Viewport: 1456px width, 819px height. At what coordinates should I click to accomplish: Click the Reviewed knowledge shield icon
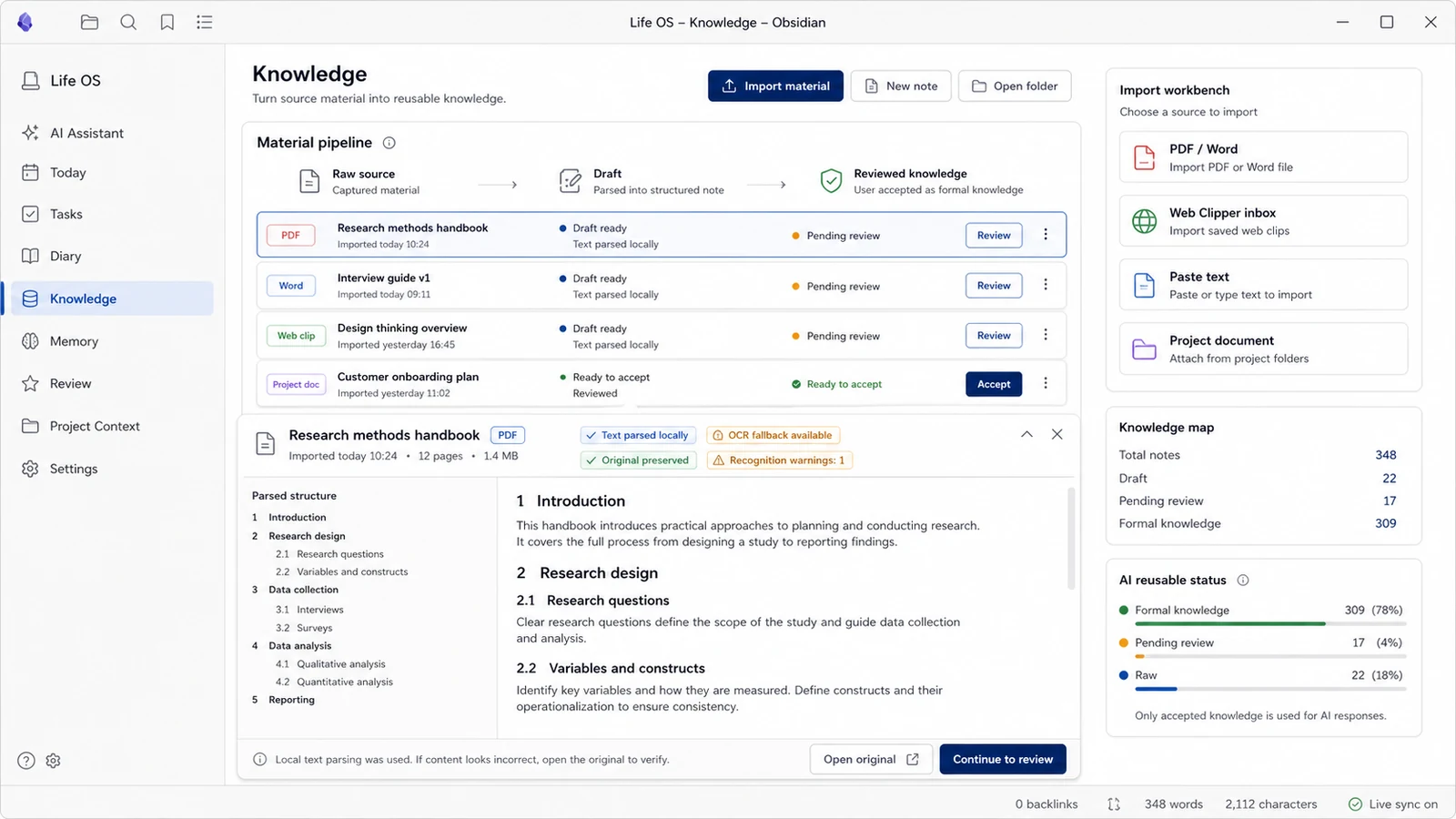pos(831,181)
